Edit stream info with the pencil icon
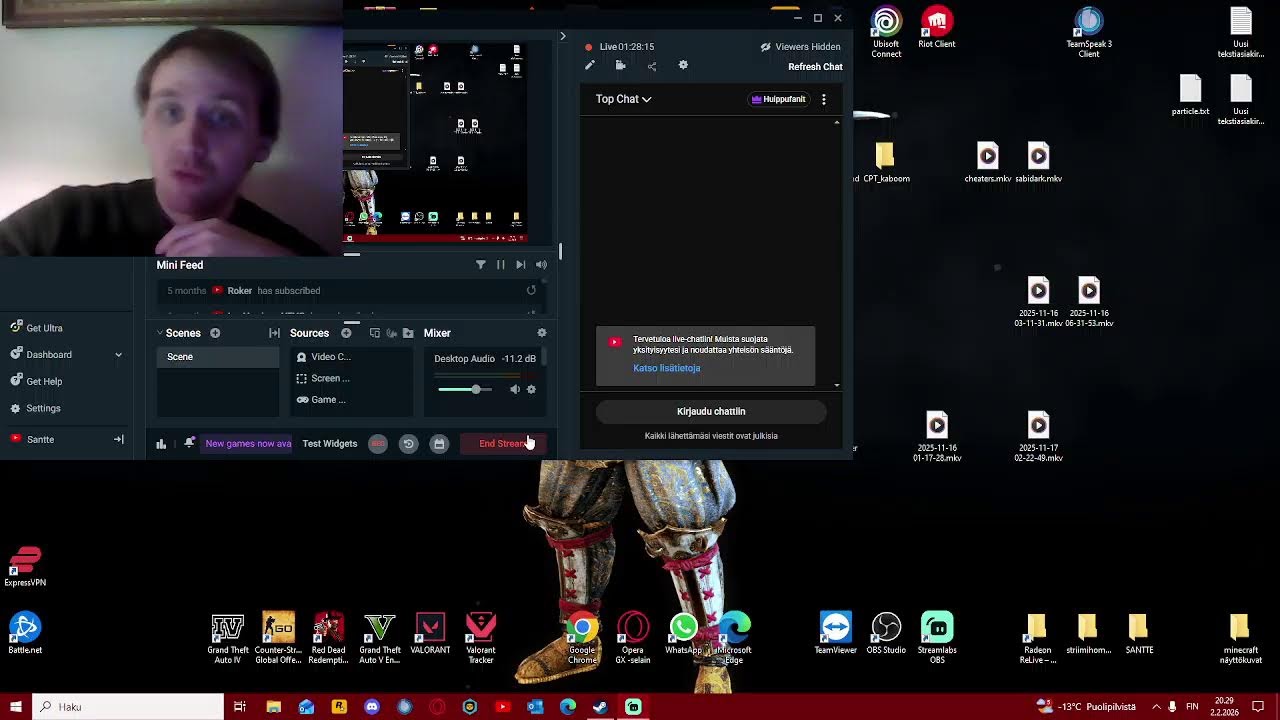The image size is (1280, 720). pos(590,66)
